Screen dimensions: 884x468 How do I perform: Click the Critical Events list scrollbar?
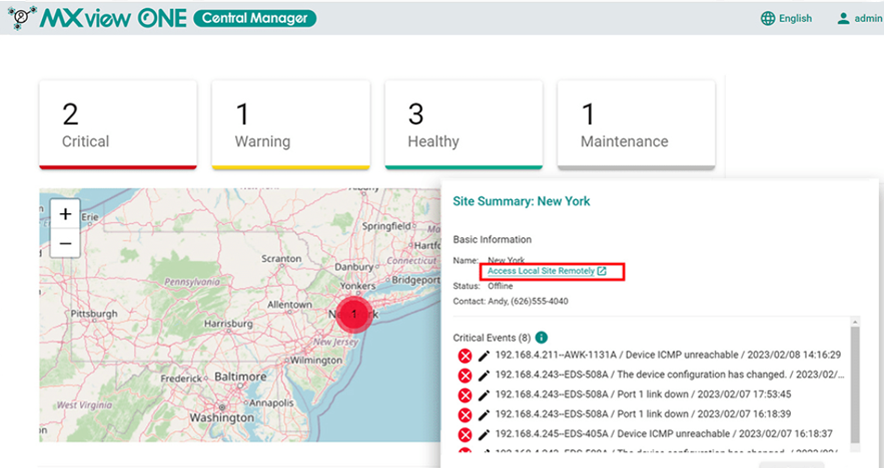point(855,385)
